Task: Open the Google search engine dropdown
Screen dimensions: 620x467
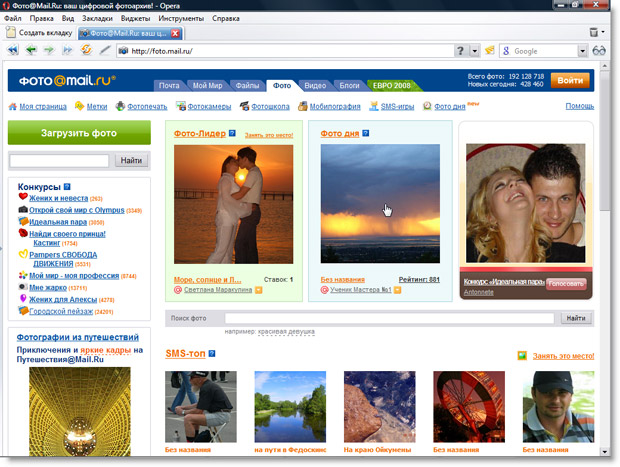Action: coord(582,51)
